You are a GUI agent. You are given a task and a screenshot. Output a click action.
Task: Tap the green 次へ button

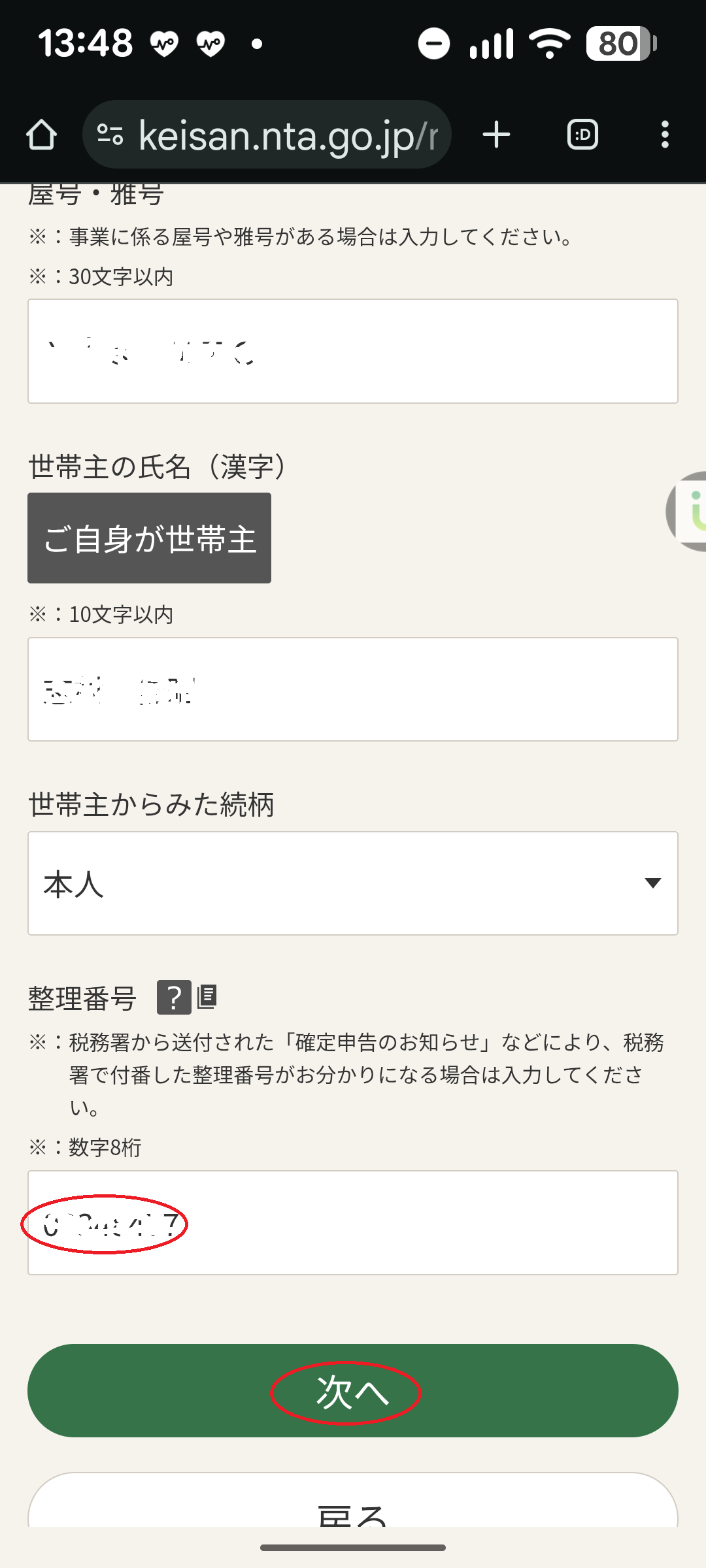tap(353, 1390)
